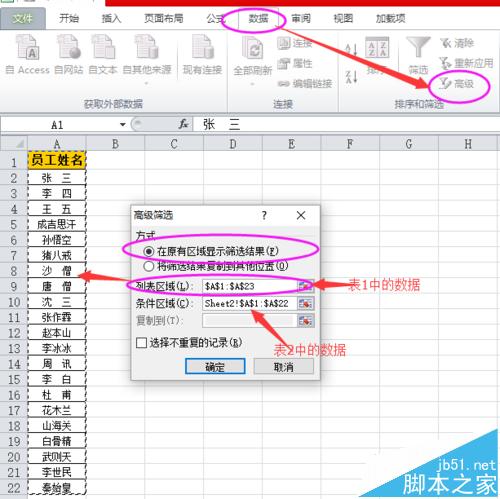Click cell containing 李世民

(x=57, y=472)
